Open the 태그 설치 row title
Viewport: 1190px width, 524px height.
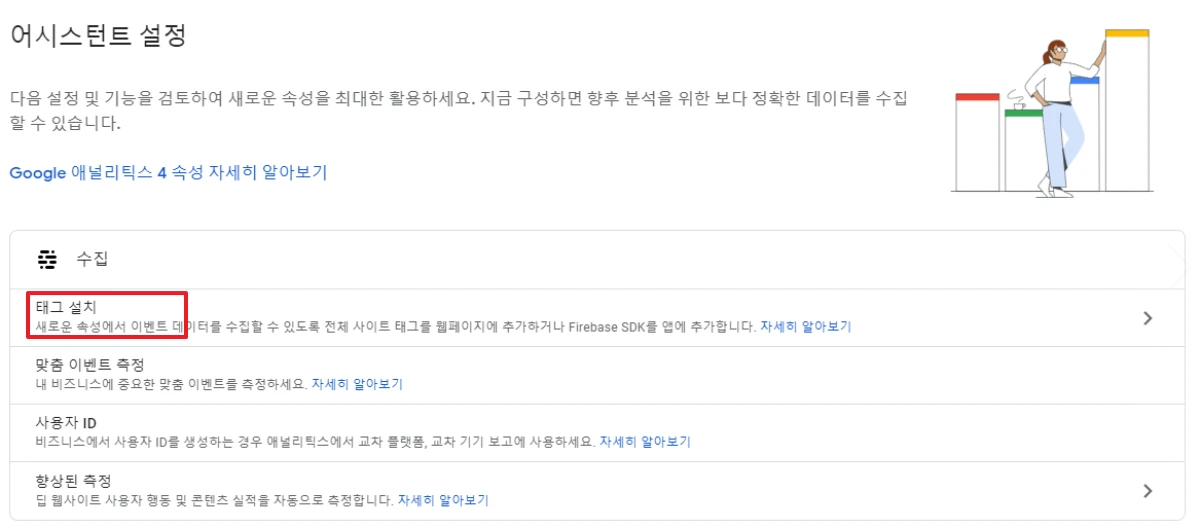point(66,307)
